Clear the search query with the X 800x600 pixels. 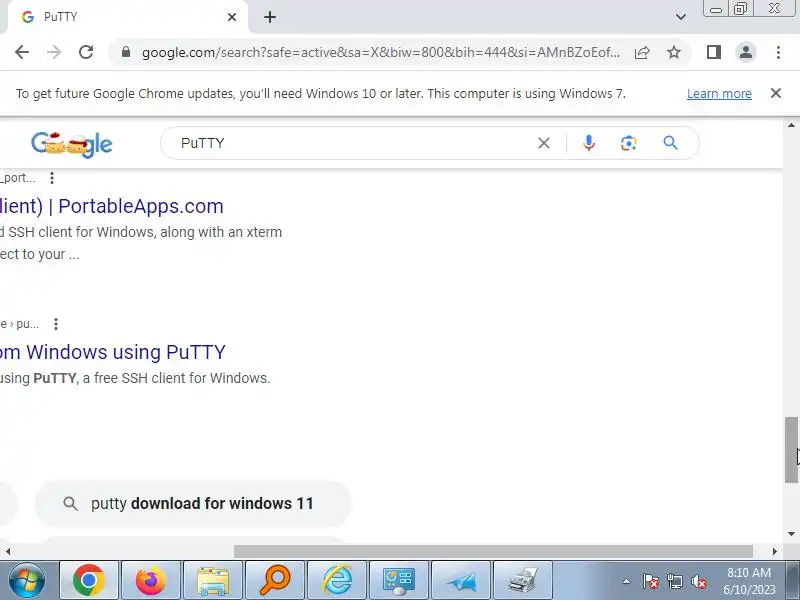(544, 143)
